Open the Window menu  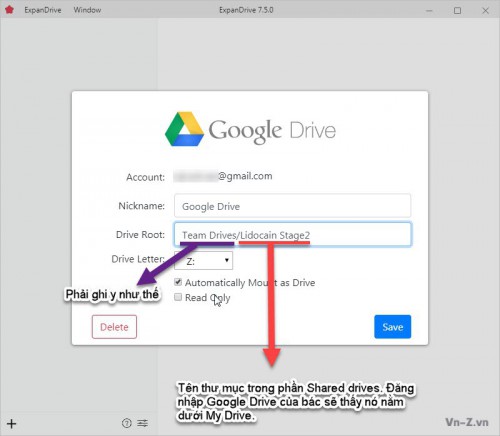(x=87, y=10)
